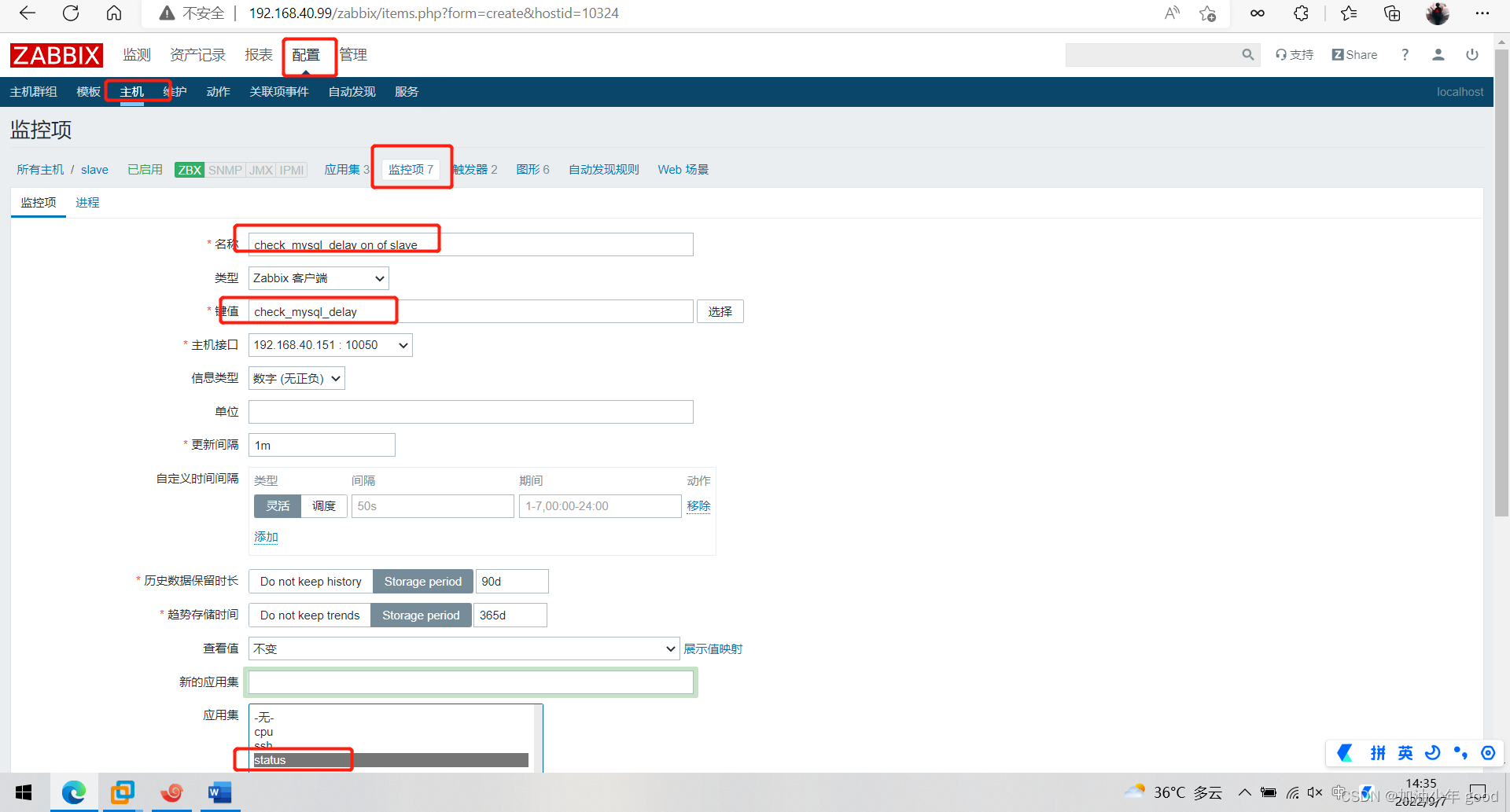
Task: Go to browser home page icon
Action: pos(114,13)
